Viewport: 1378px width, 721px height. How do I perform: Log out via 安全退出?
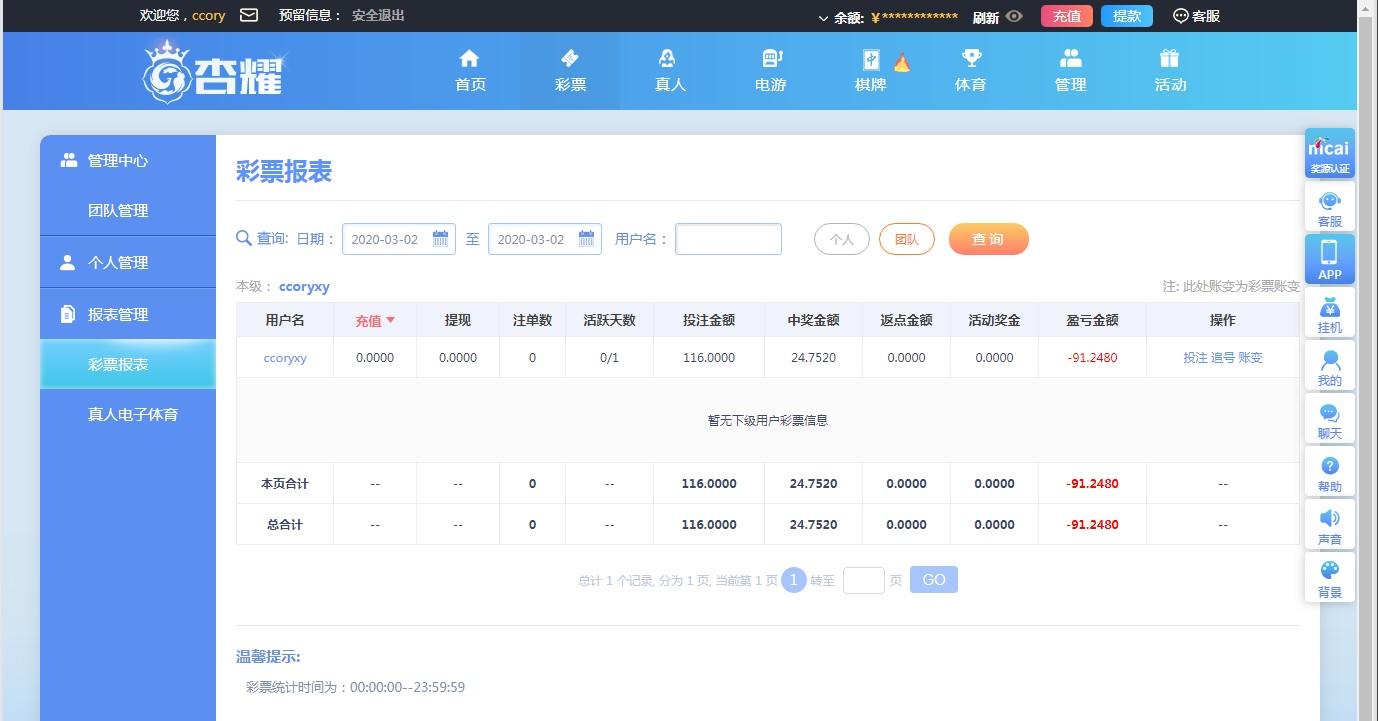378,16
